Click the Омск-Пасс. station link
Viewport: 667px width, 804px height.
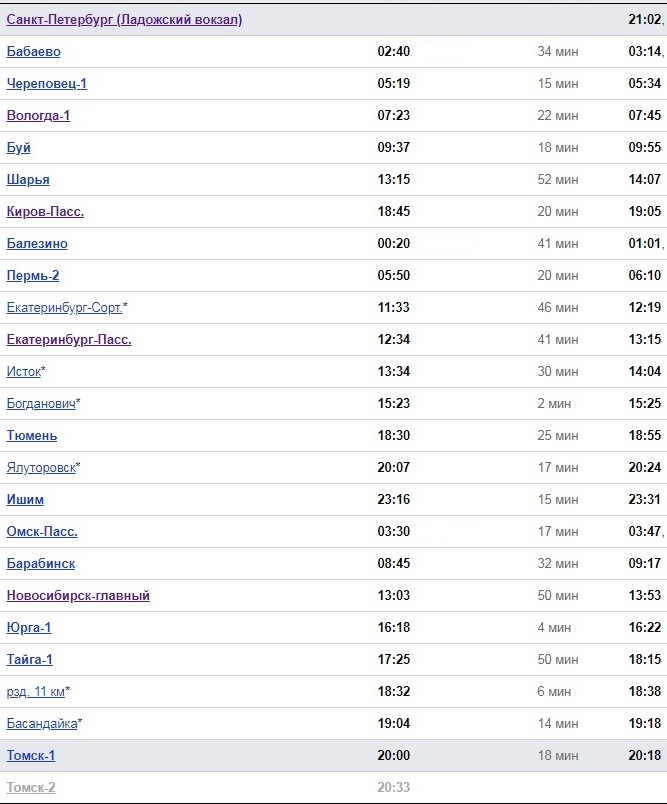(42, 532)
